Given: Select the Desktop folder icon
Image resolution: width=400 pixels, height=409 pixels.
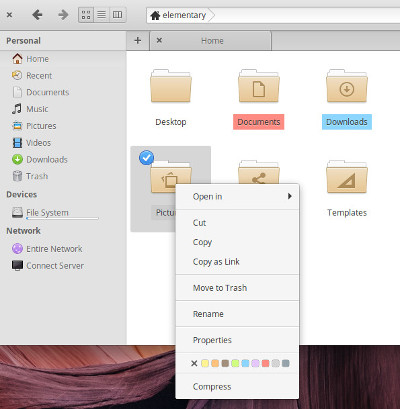Looking at the screenshot, I should coord(171,86).
